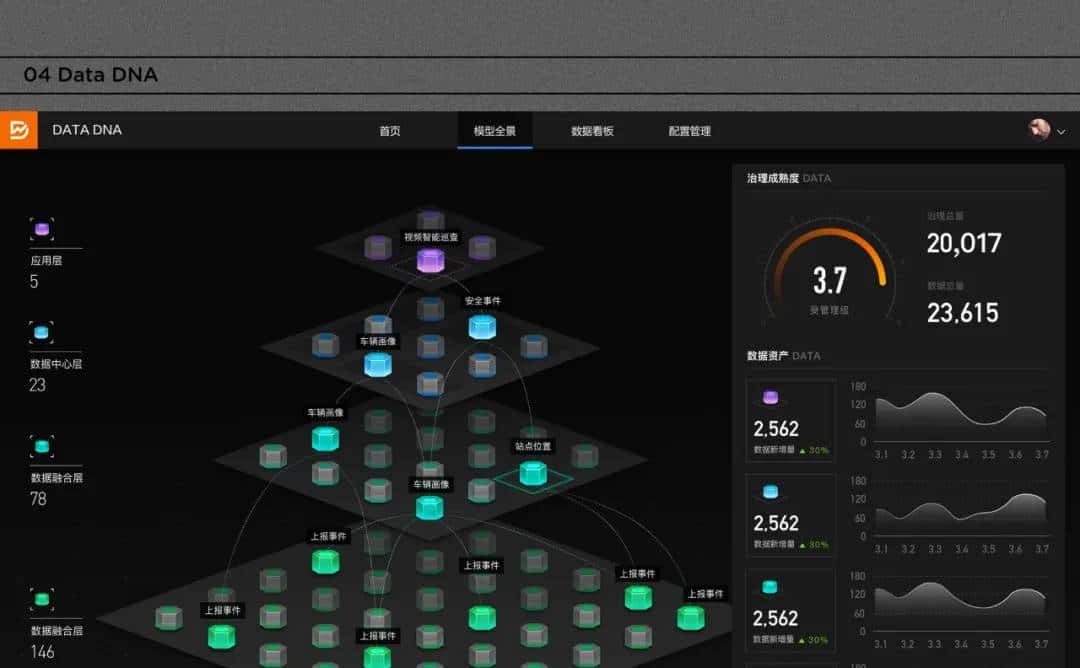
Task: Click the purple cylinder icon in first asset card
Action: [769, 399]
